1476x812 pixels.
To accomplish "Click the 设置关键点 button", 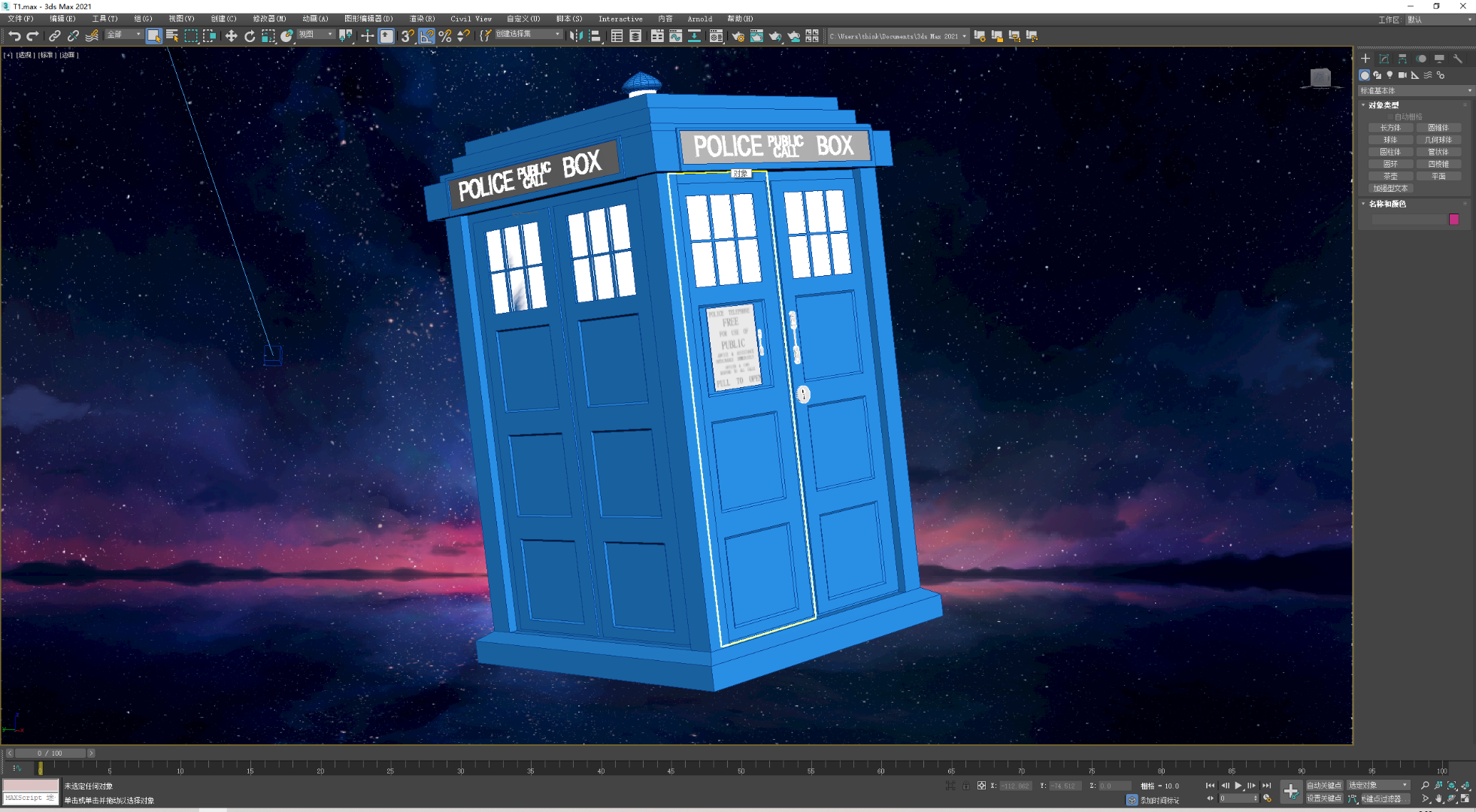I will click(x=1324, y=798).
